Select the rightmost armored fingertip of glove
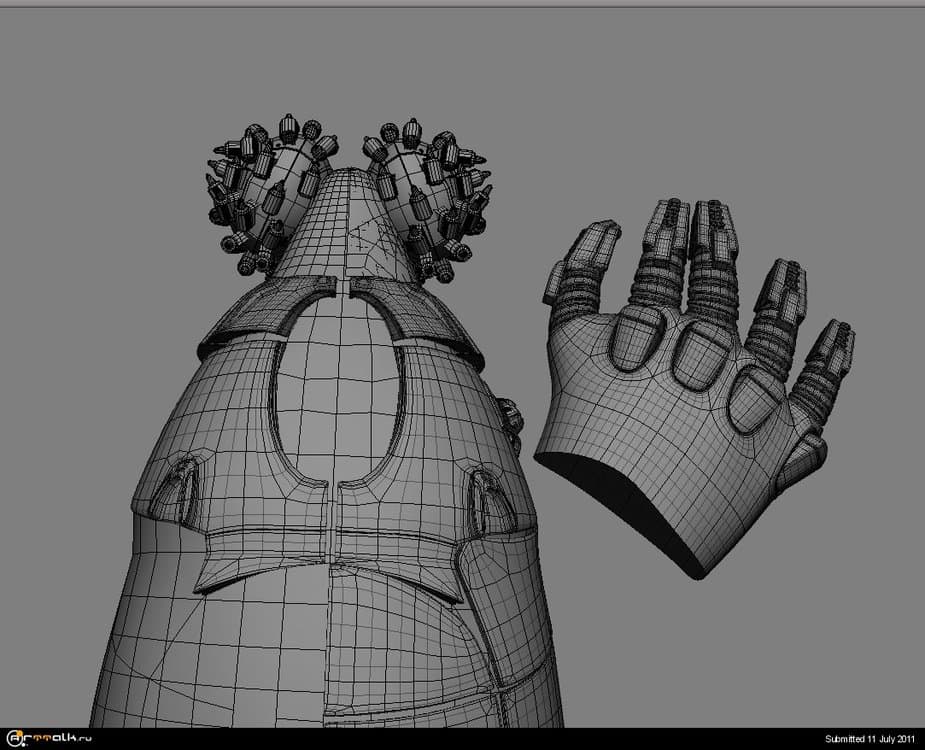The height and width of the screenshot is (750, 925). coord(830,345)
